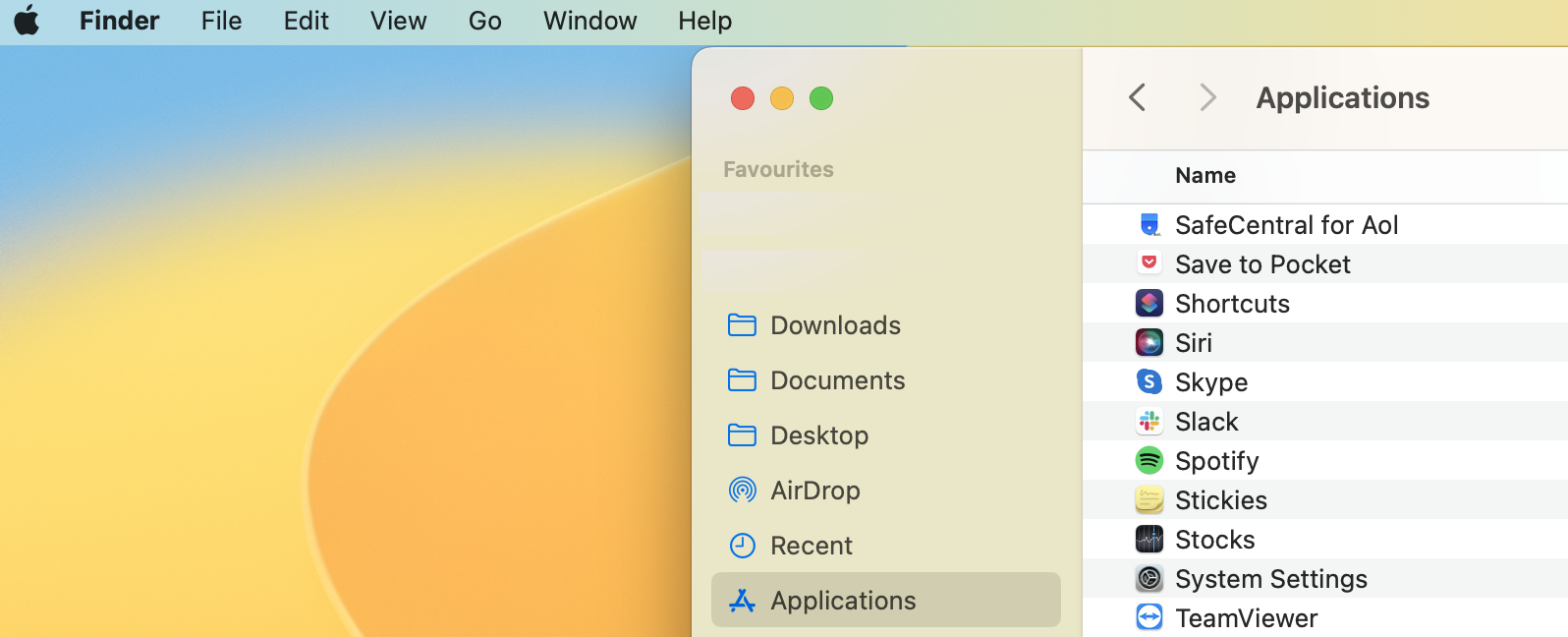
Task: Open the Apple menu logo
Action: pyautogui.click(x=27, y=20)
